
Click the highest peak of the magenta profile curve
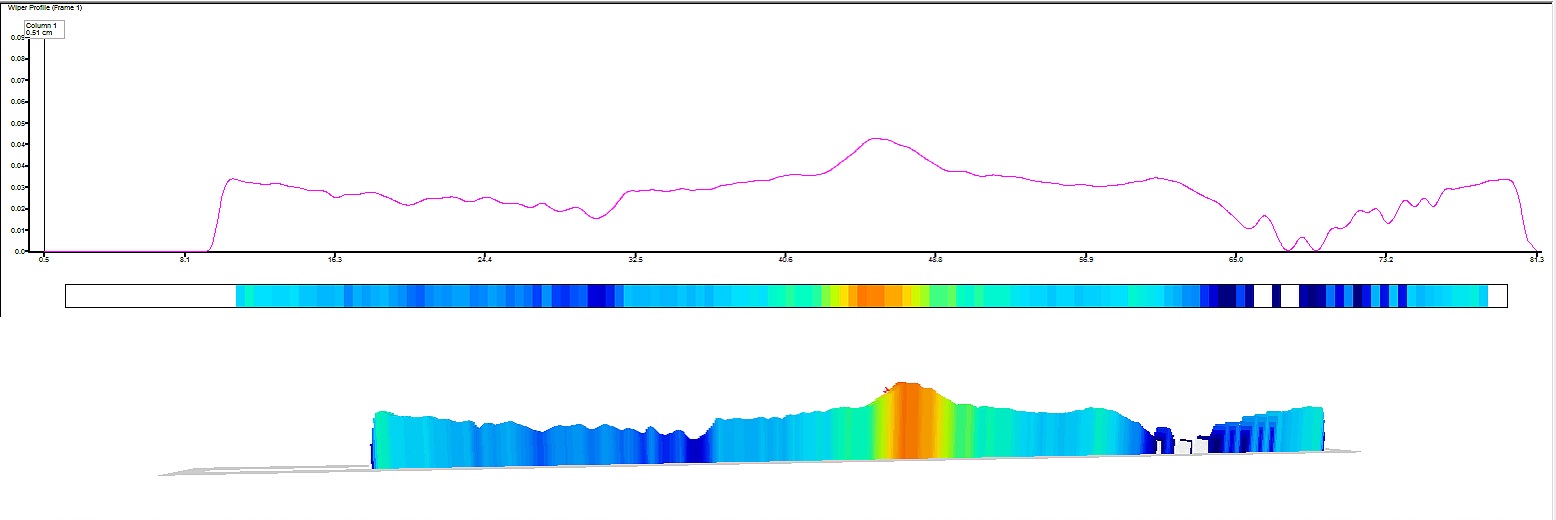(877, 139)
